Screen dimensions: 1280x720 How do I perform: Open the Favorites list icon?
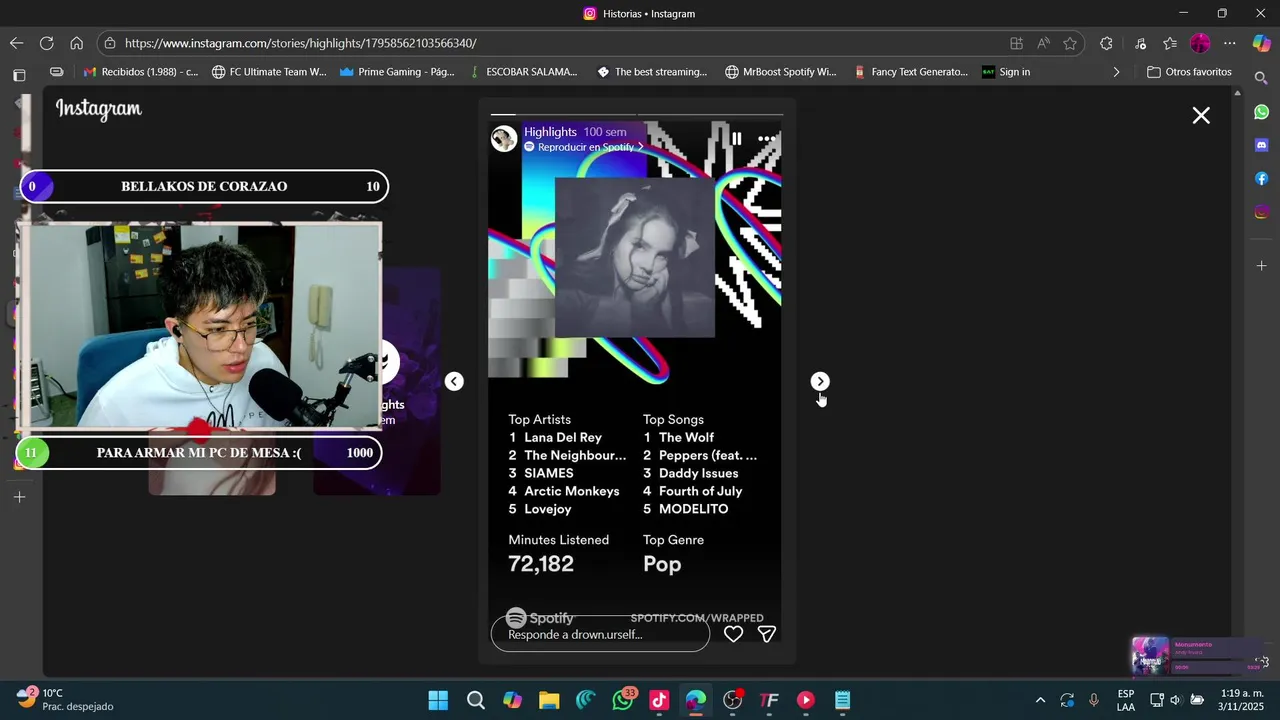[x=1170, y=43]
